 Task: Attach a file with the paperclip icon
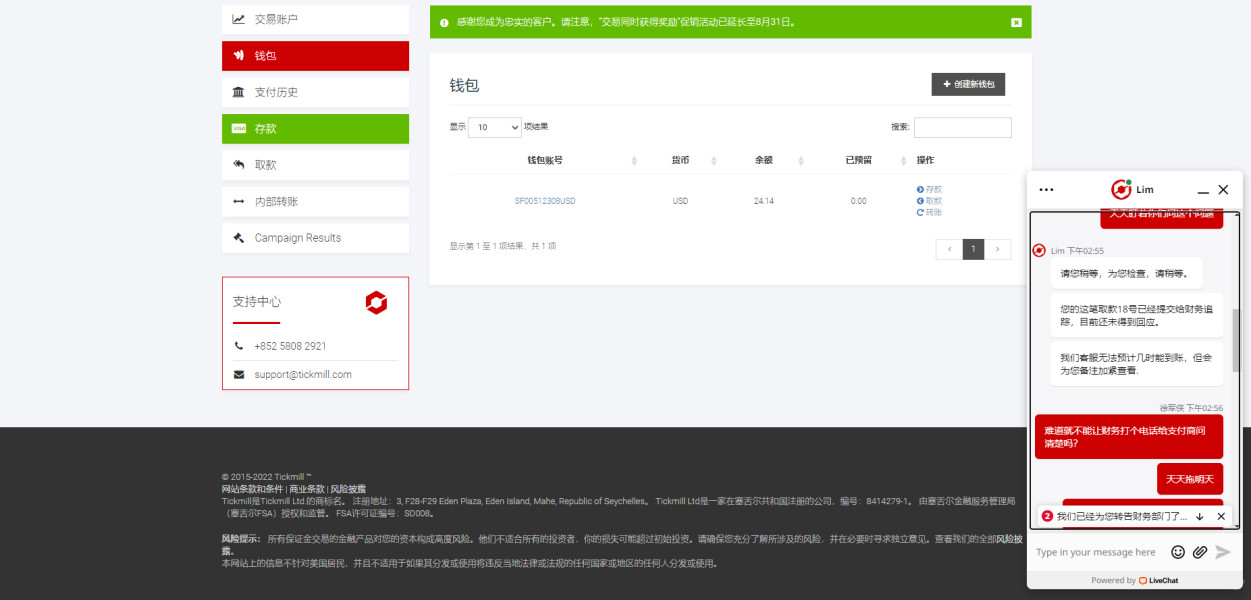[1200, 552]
